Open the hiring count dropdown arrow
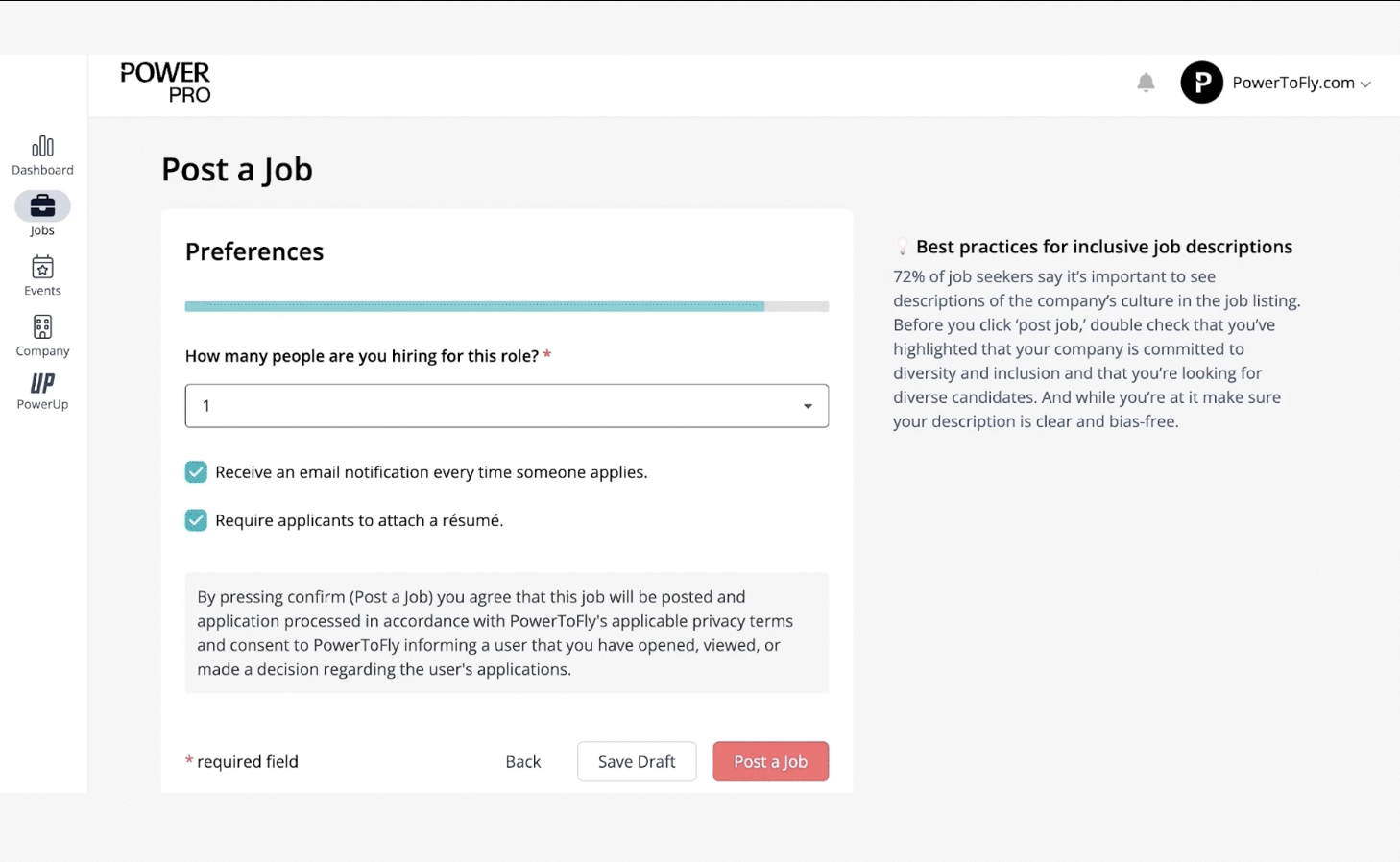The image size is (1400, 862). point(808,406)
